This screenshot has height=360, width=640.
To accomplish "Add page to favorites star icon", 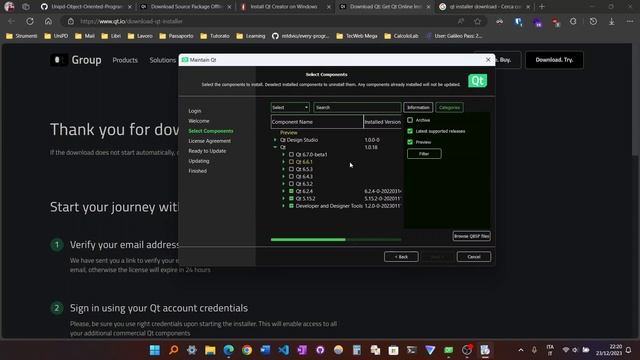I will (478, 21).
